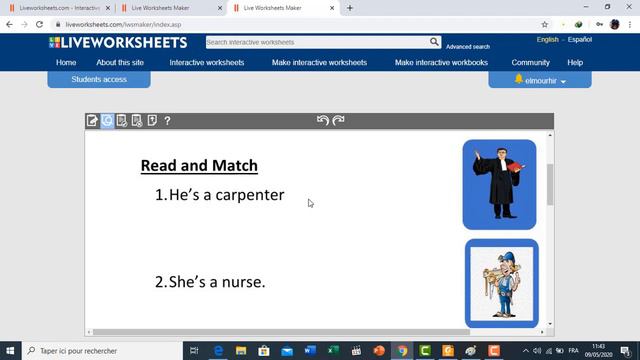Click the browser address bar
The width and height of the screenshot is (640, 360).
(x=298, y=24)
